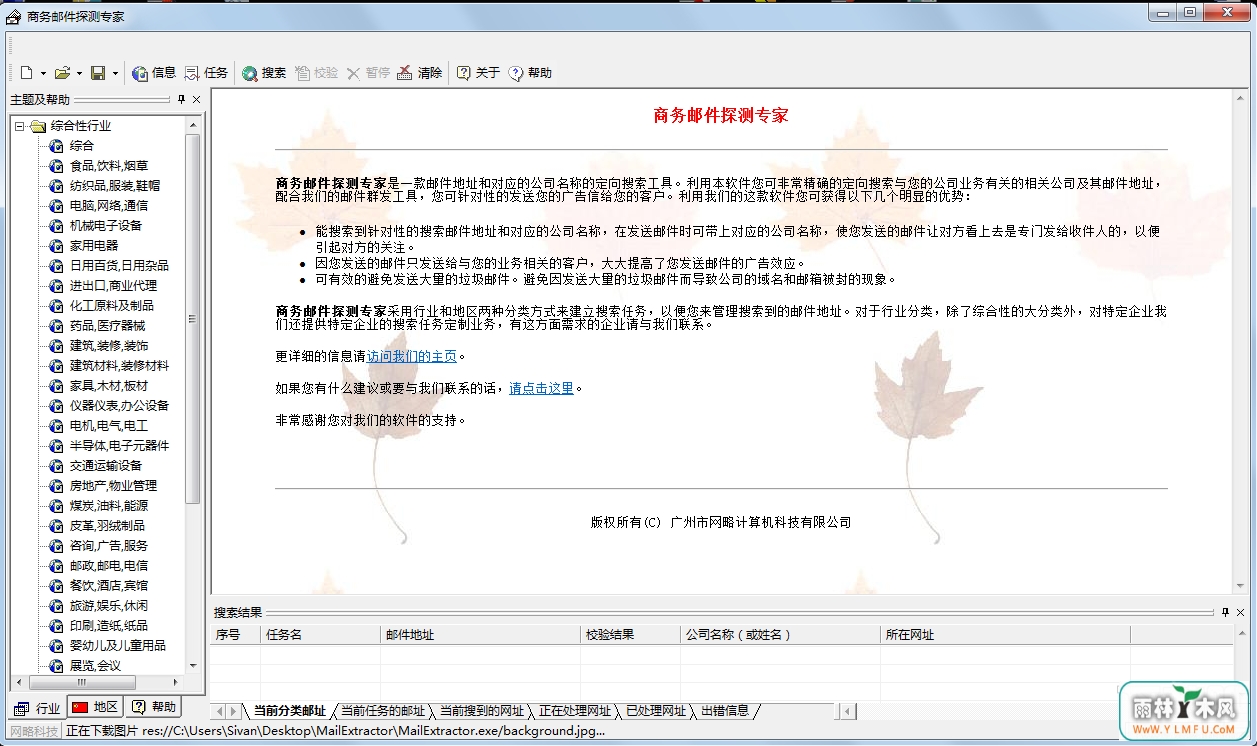Sort by 校验结果 column header
1257x746 pixels.
click(630, 635)
